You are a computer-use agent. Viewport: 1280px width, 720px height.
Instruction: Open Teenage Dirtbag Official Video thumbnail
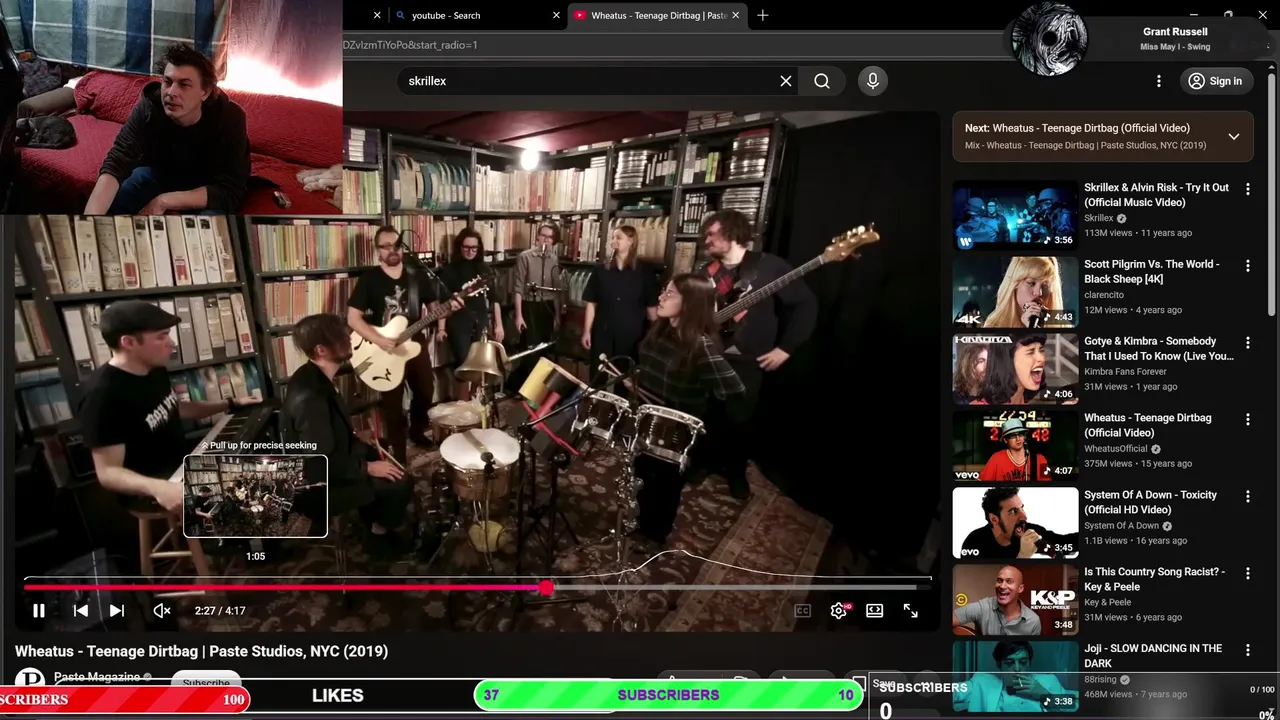click(x=1015, y=445)
